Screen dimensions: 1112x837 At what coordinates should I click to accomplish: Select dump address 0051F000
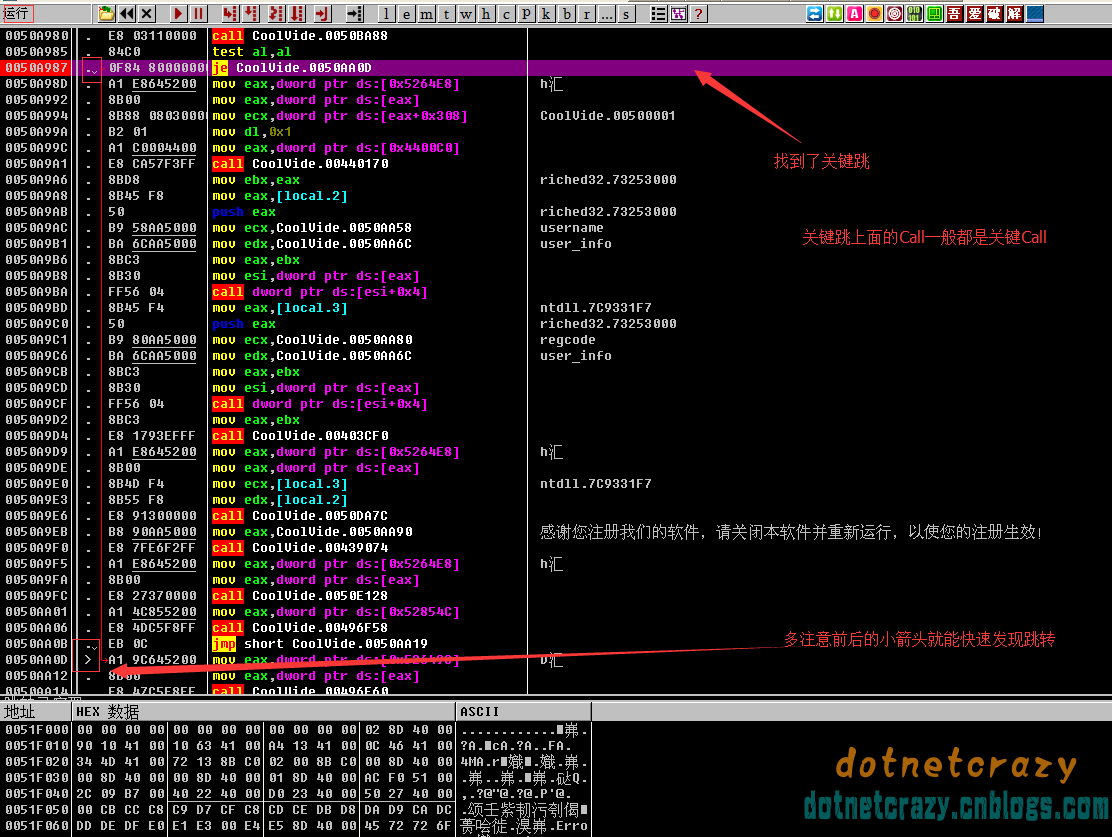(x=37, y=730)
